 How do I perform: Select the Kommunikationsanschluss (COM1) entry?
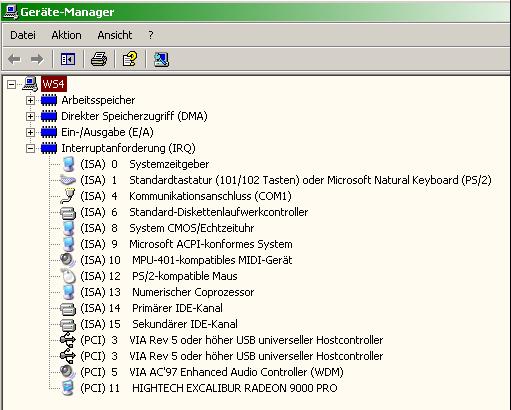pyautogui.click(x=186, y=196)
